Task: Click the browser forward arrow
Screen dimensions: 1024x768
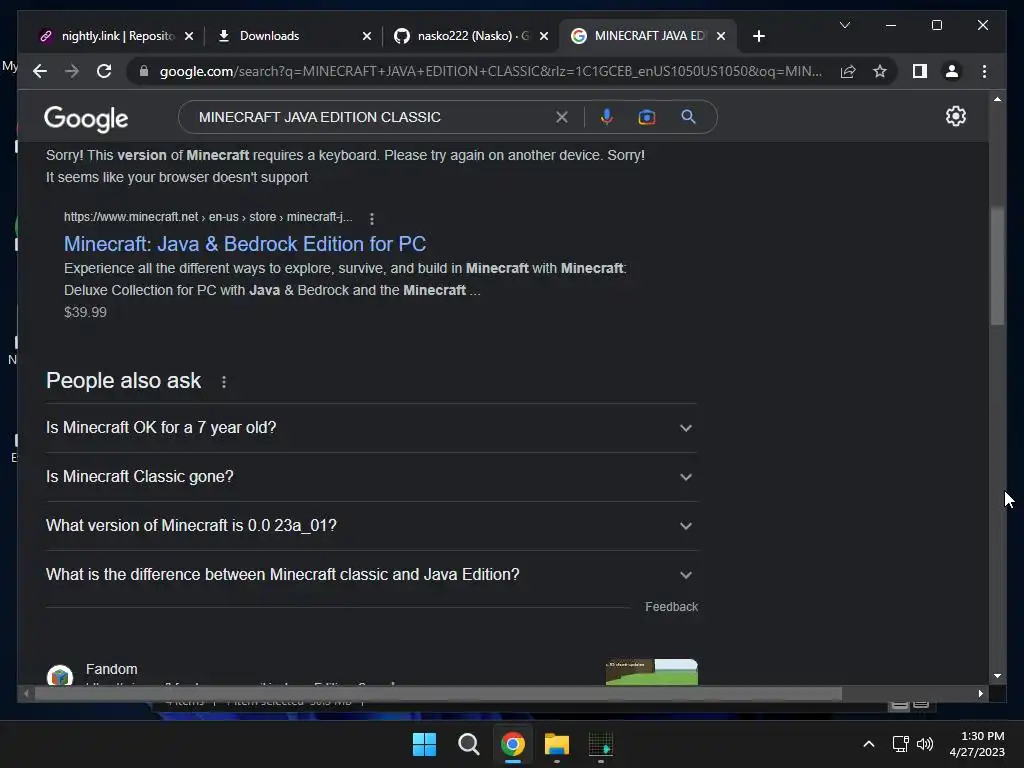Action: coord(72,71)
